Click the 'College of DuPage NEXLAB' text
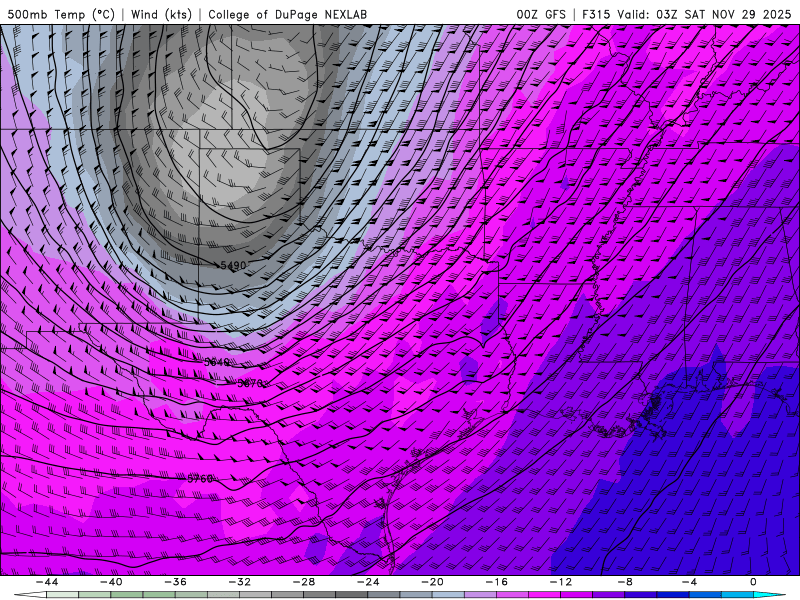 (x=287, y=14)
